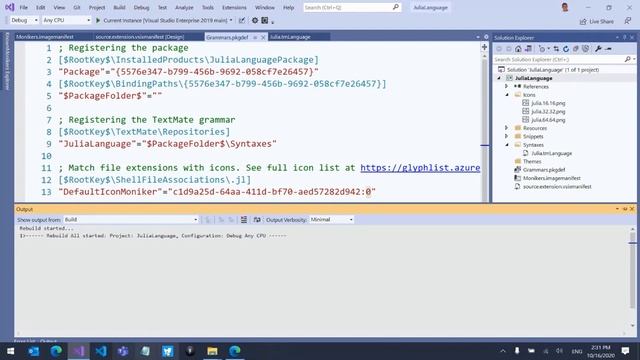This screenshot has width=640, height=360.
Task: Toggle Word Wrap in Output panel
Action: pos(257,220)
